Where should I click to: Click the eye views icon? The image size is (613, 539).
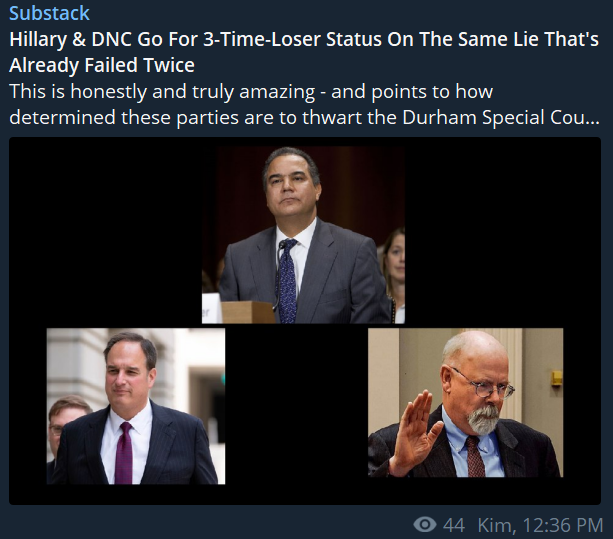(425, 524)
